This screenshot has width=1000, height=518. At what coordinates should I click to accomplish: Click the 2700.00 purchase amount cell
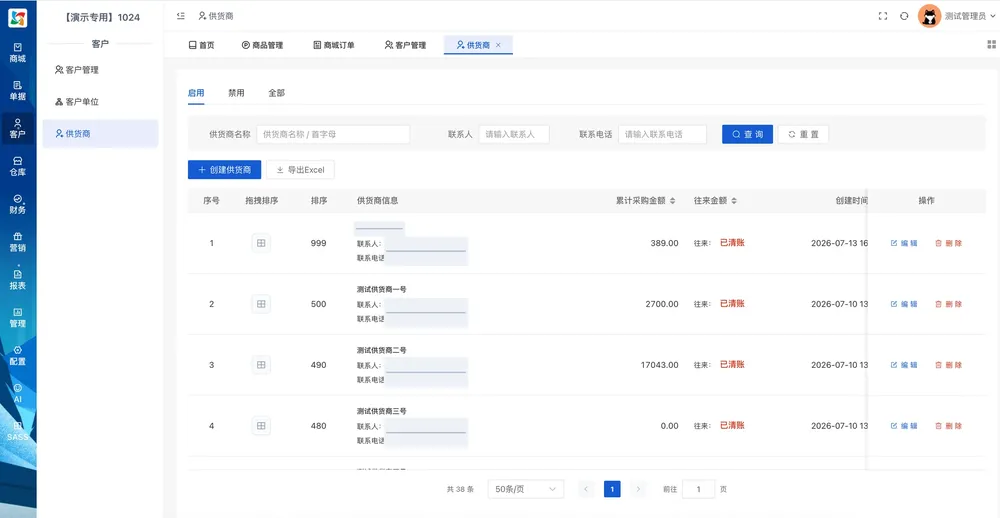(662, 304)
